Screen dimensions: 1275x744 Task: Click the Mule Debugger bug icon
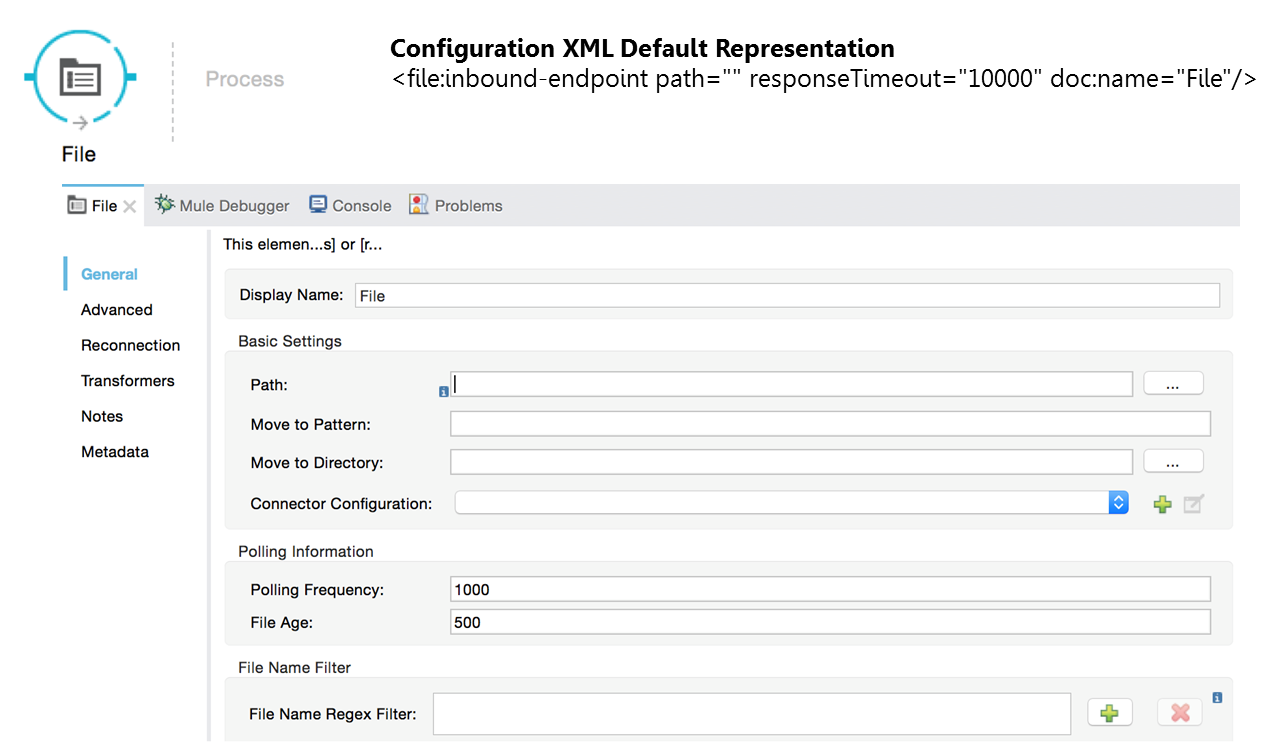tap(164, 204)
